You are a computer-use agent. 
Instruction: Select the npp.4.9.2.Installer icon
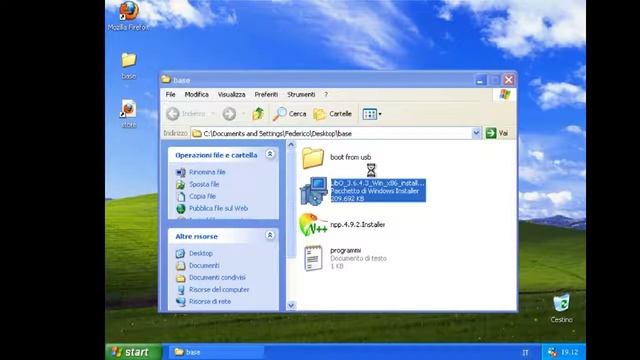pyautogui.click(x=313, y=224)
